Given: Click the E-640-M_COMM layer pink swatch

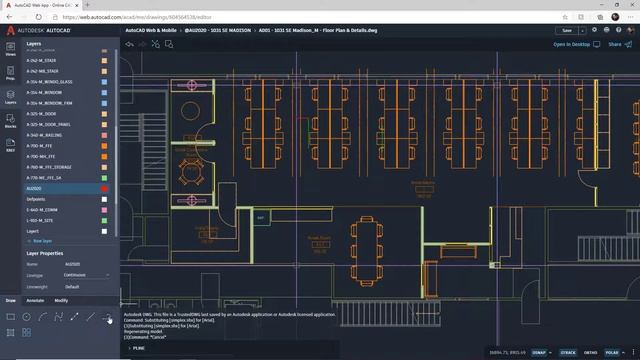Looking at the screenshot, I should [104, 210].
